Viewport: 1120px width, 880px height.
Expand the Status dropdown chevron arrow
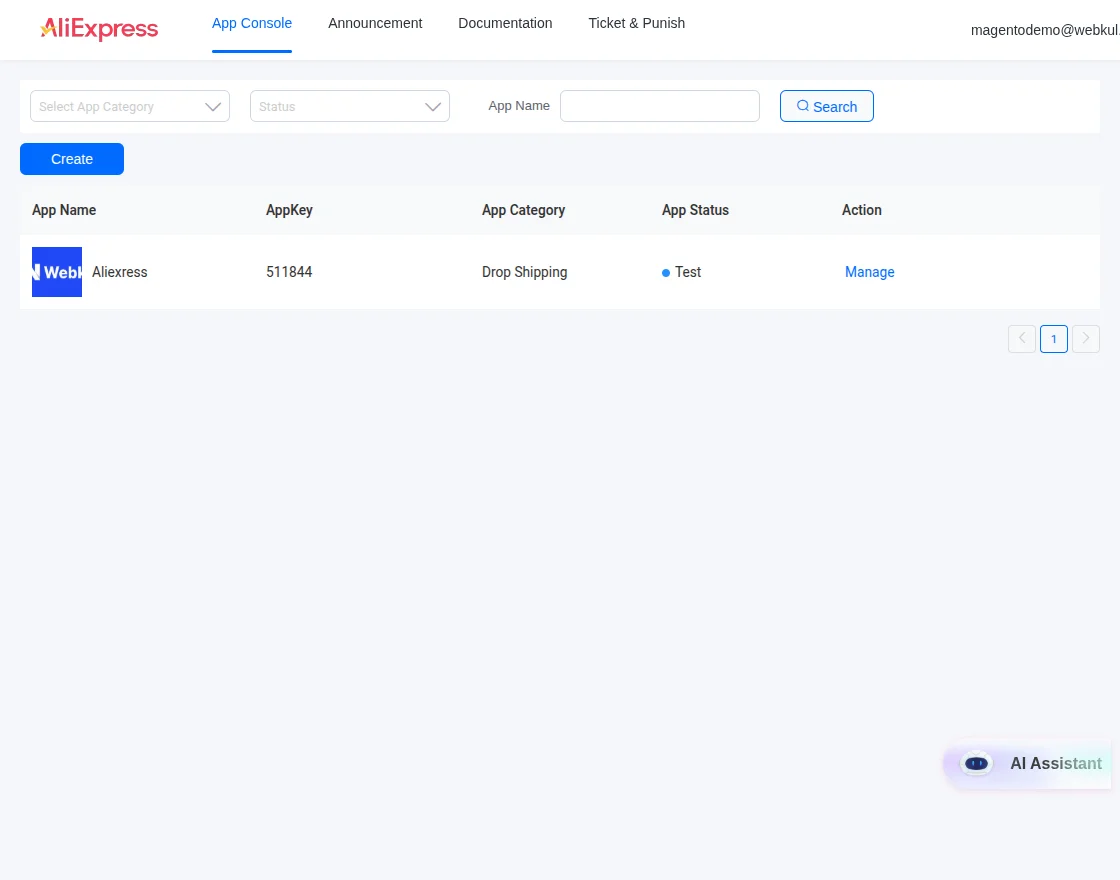tap(433, 106)
